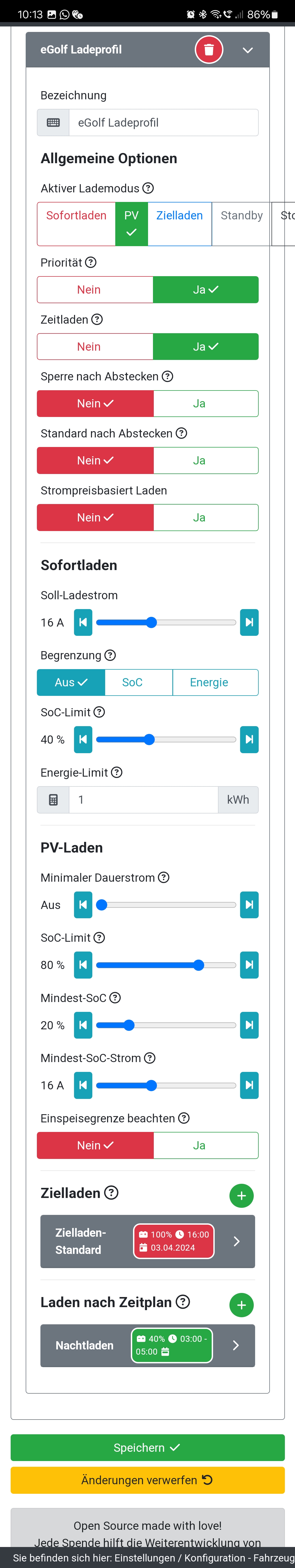Add a new Zielladen plan
Screen dimensions: 295x1568
coord(241,1196)
